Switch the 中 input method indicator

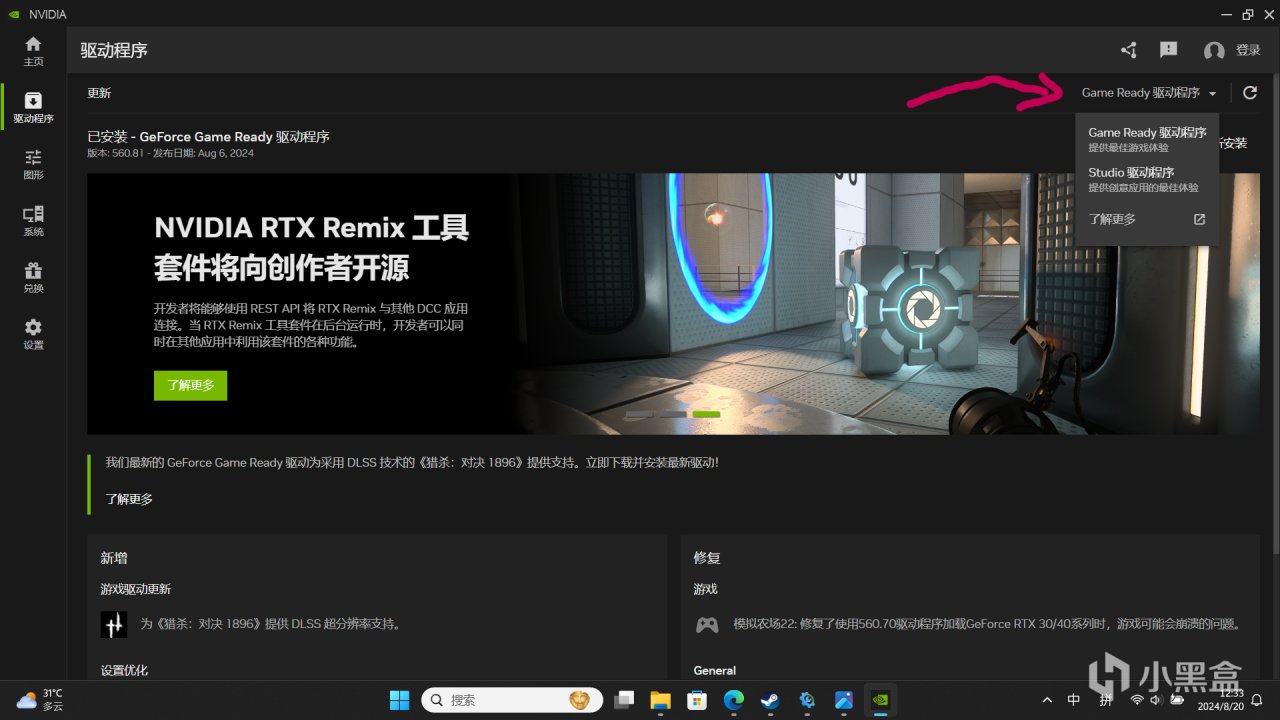(1074, 700)
